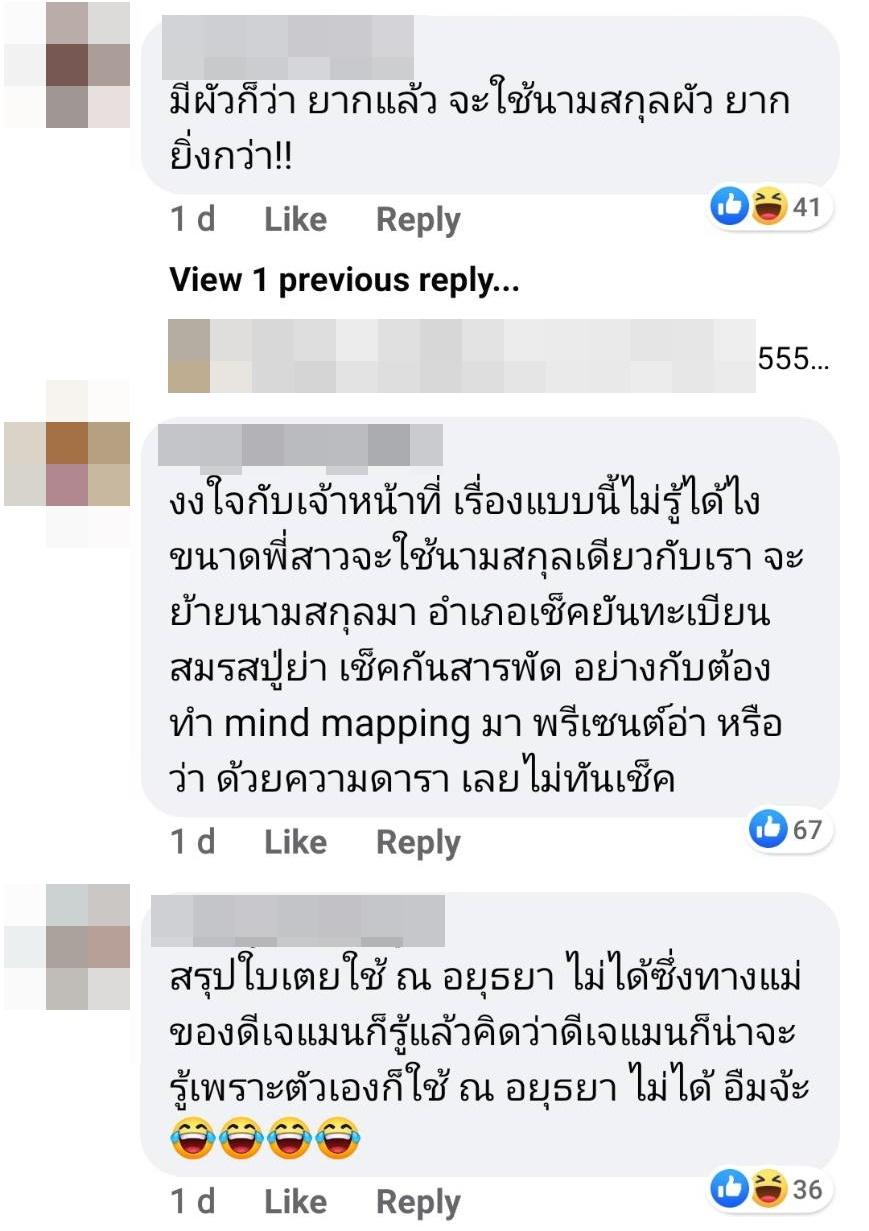Like the ณ อยุธยา comment

(295, 1202)
